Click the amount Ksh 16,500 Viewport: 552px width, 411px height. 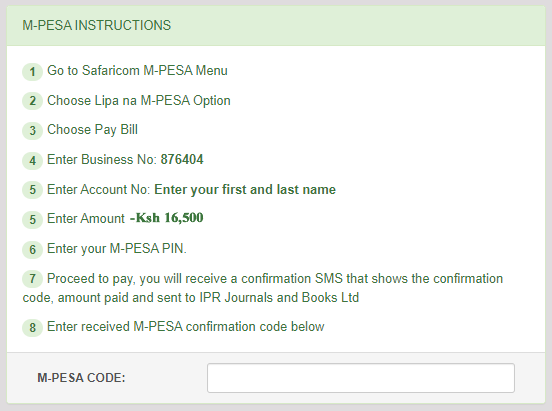(167, 218)
